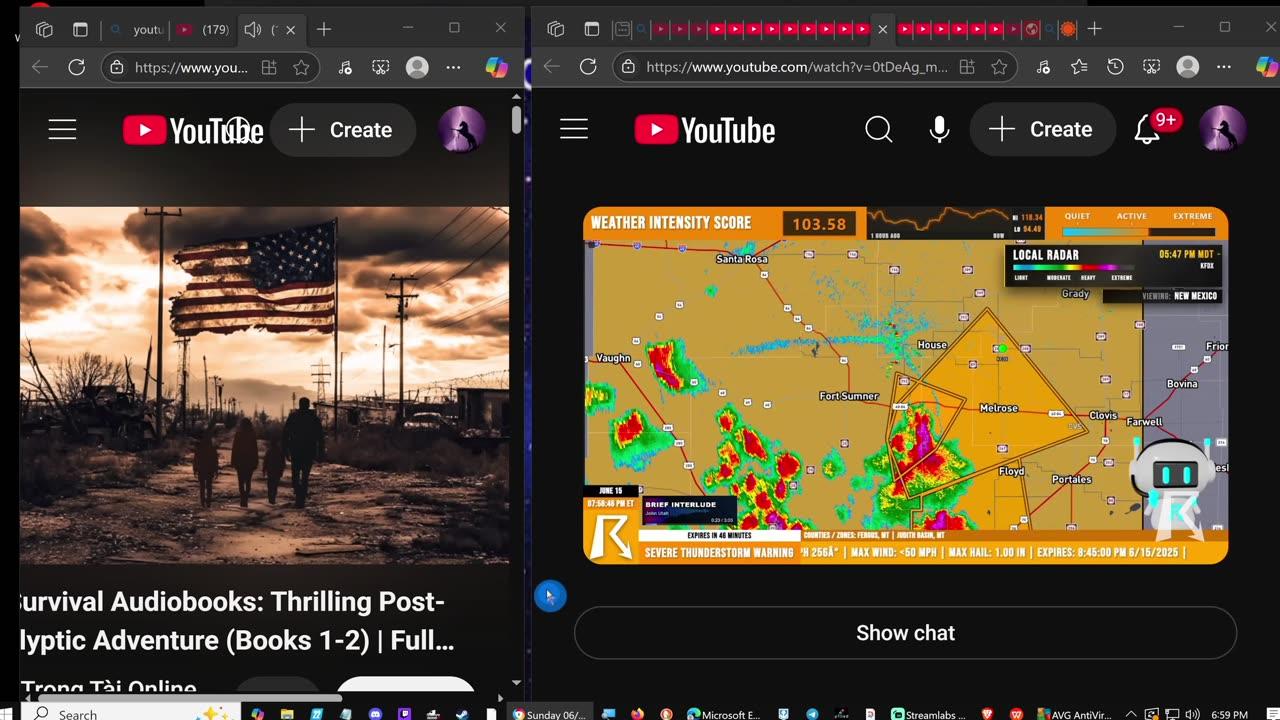Switch to (179) YouTube tab in left window

pyautogui.click(x=203, y=30)
